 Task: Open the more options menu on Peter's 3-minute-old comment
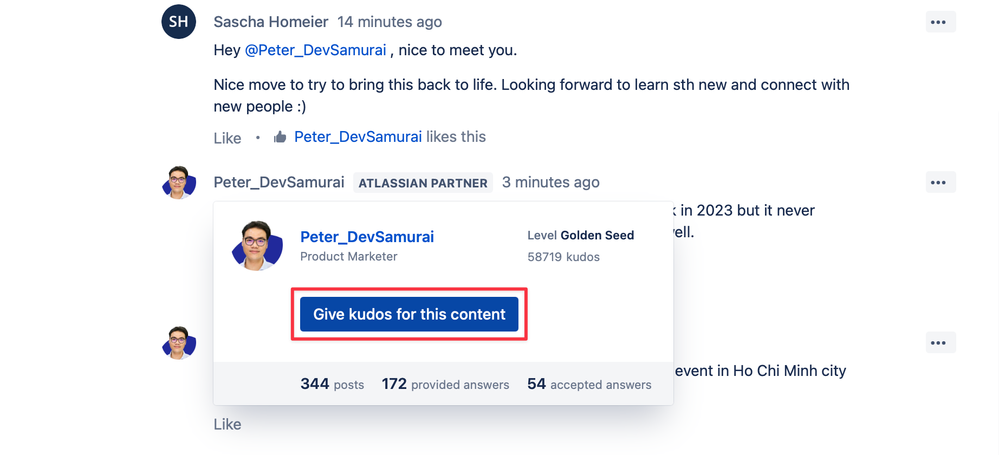click(x=940, y=182)
